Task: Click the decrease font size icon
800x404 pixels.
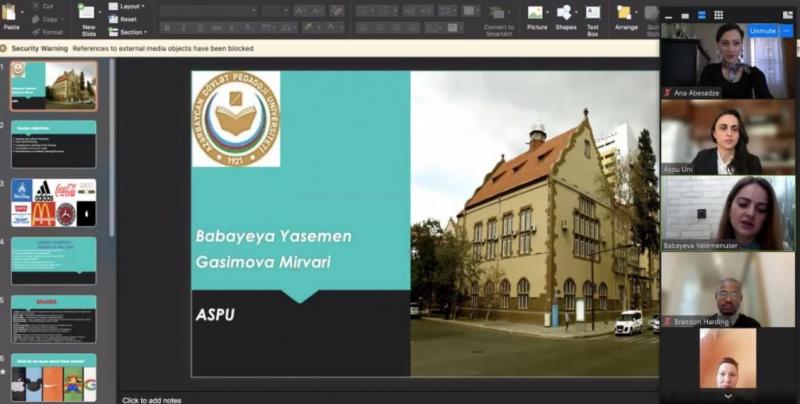Action: (316, 11)
